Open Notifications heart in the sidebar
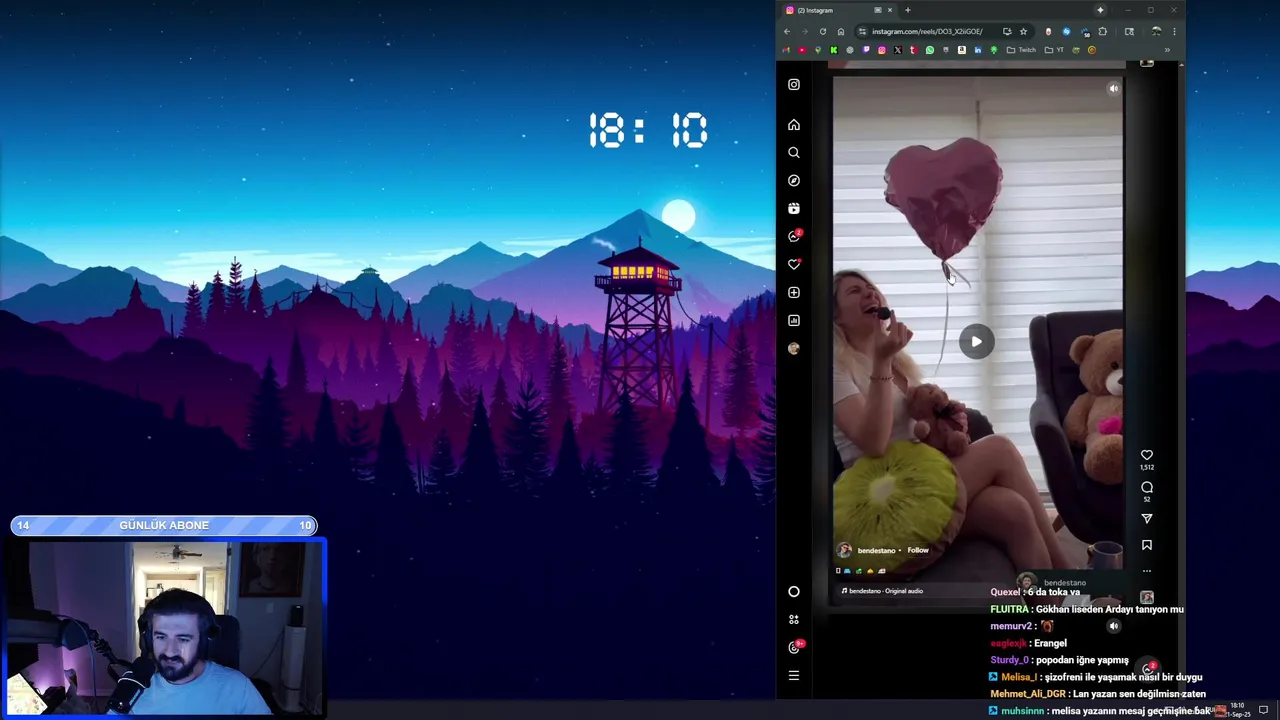Viewport: 1280px width, 720px height. pyautogui.click(x=795, y=264)
